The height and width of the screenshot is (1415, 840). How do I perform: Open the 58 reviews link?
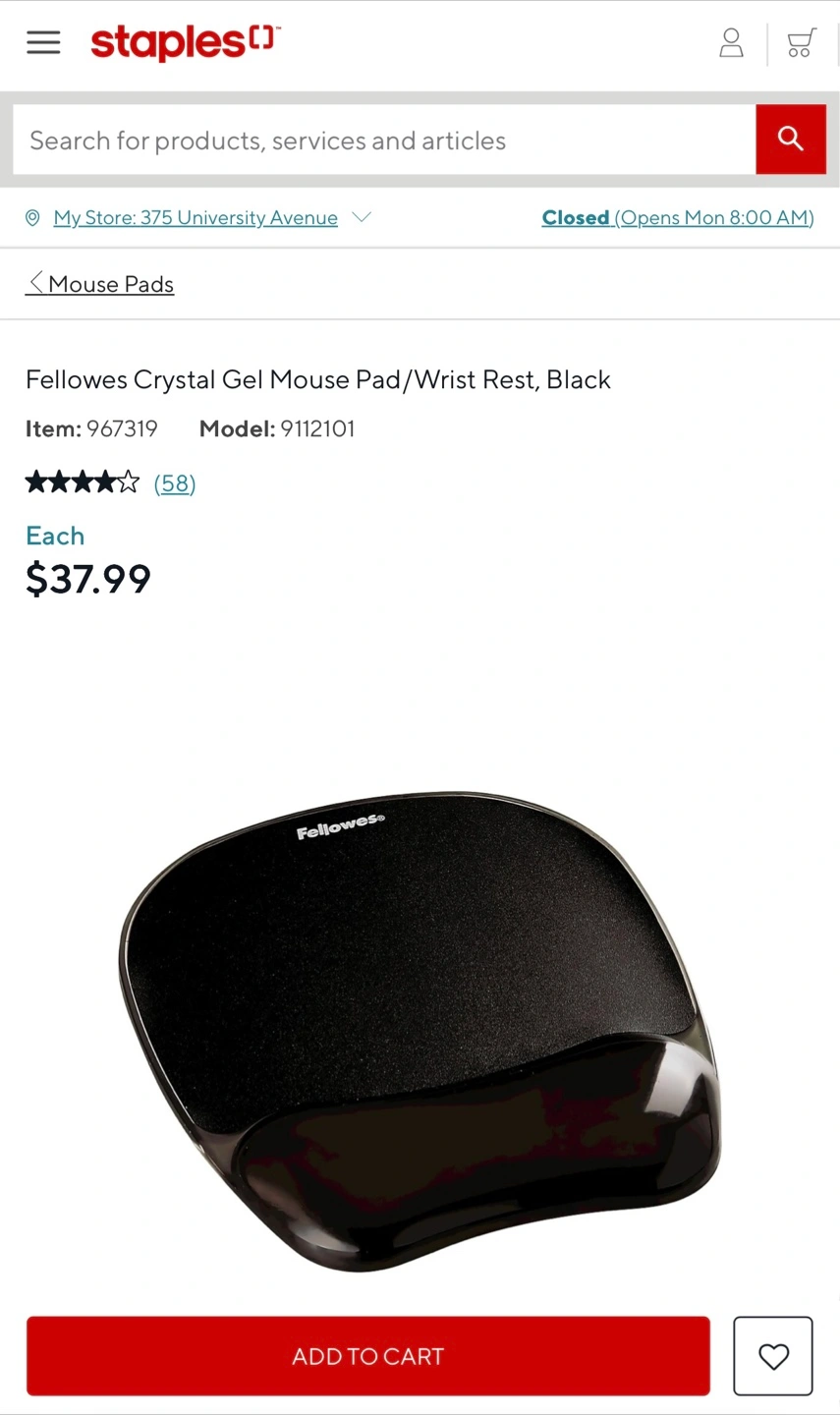tap(175, 483)
